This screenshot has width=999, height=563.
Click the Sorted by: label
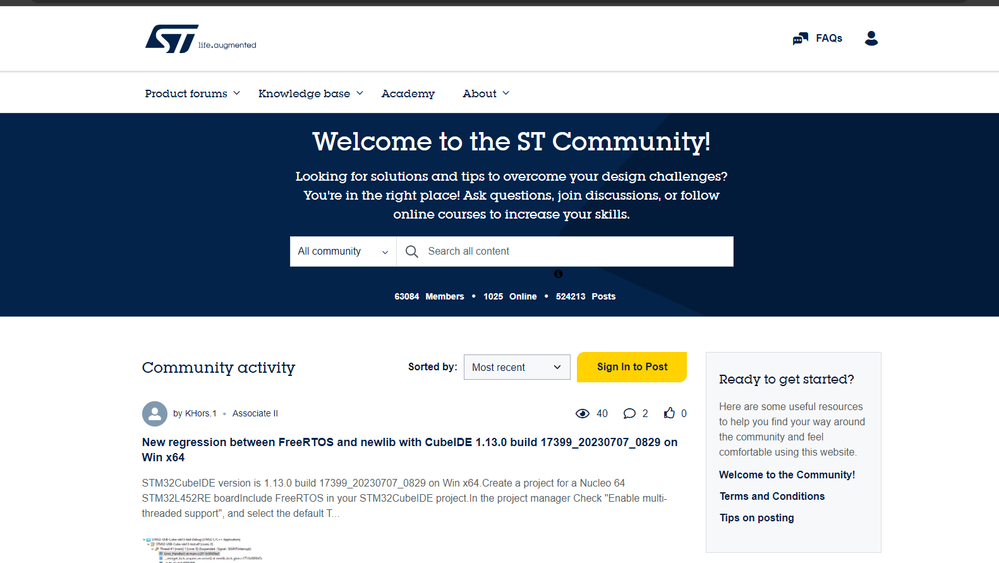click(433, 367)
